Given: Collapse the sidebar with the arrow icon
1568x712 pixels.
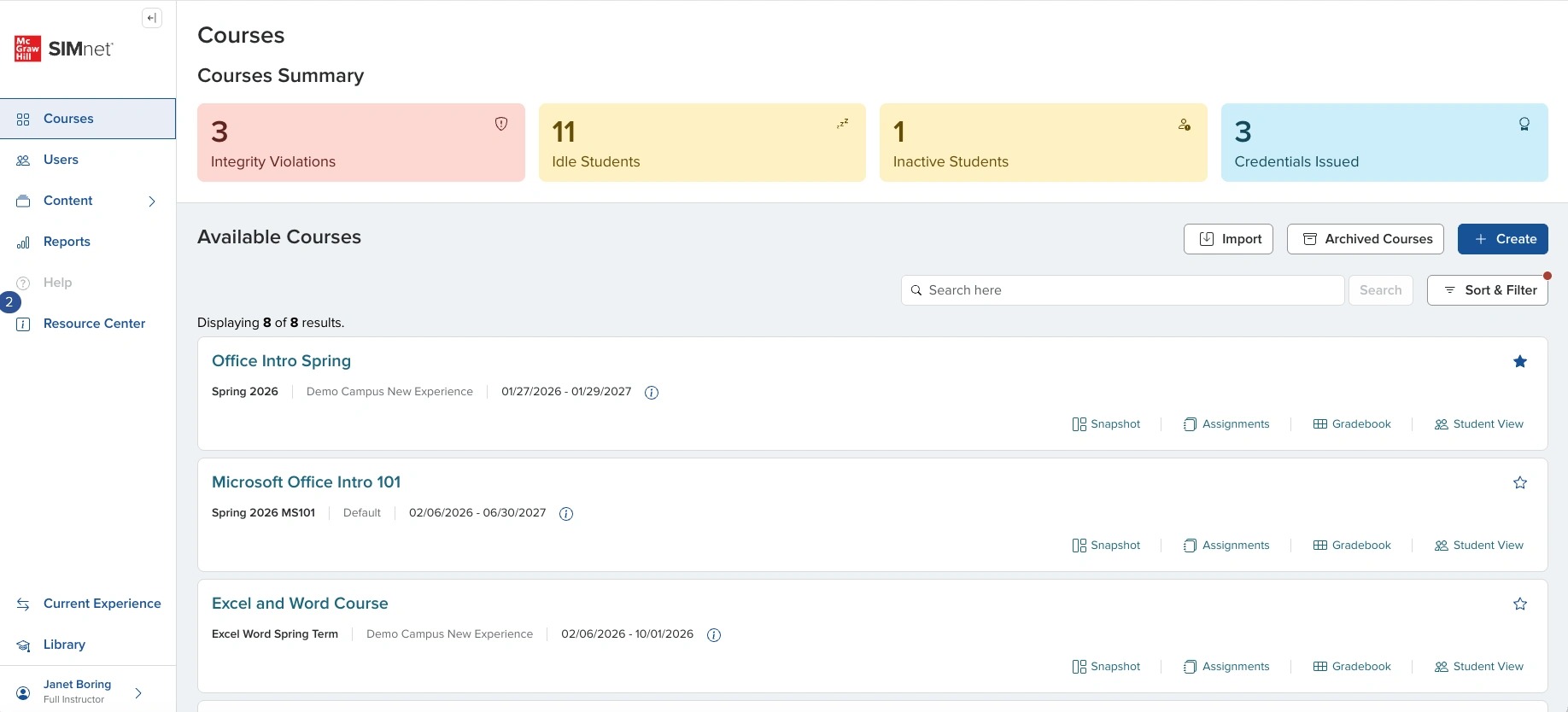Looking at the screenshot, I should (x=152, y=18).
